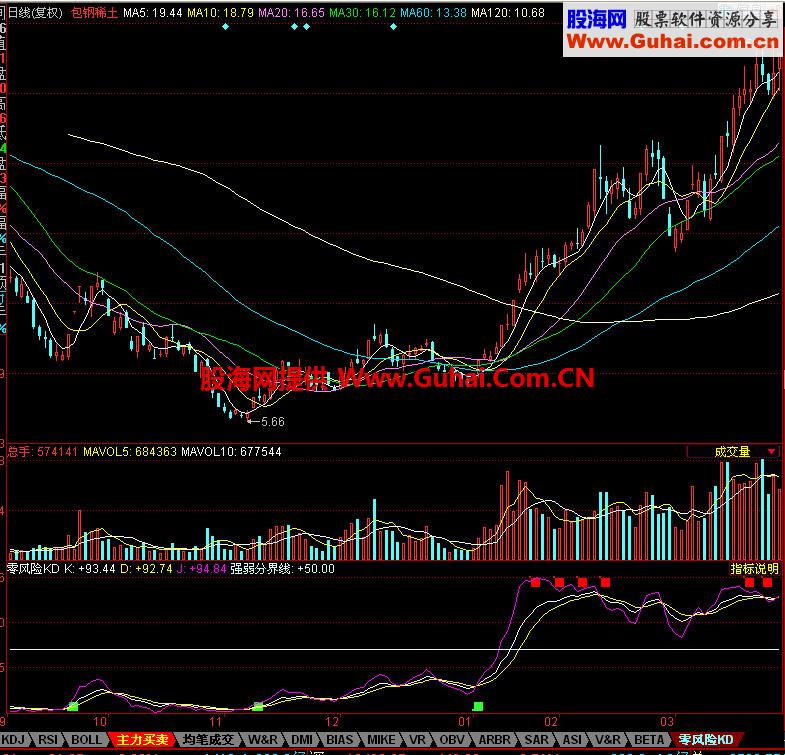The image size is (785, 755).
Task: Click the 10 month label on the date axis
Action: 101,721
